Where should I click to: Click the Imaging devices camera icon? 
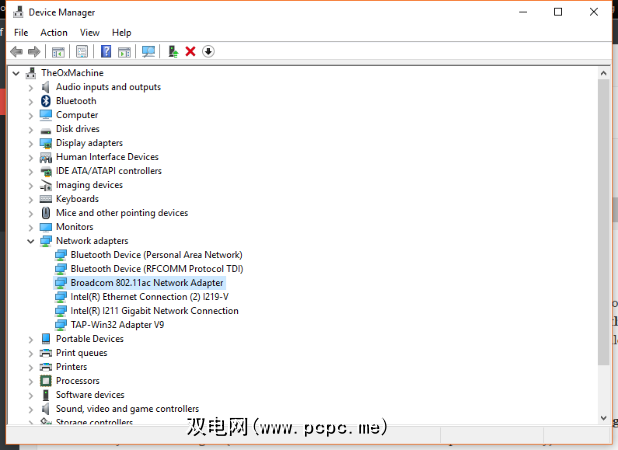[46, 185]
